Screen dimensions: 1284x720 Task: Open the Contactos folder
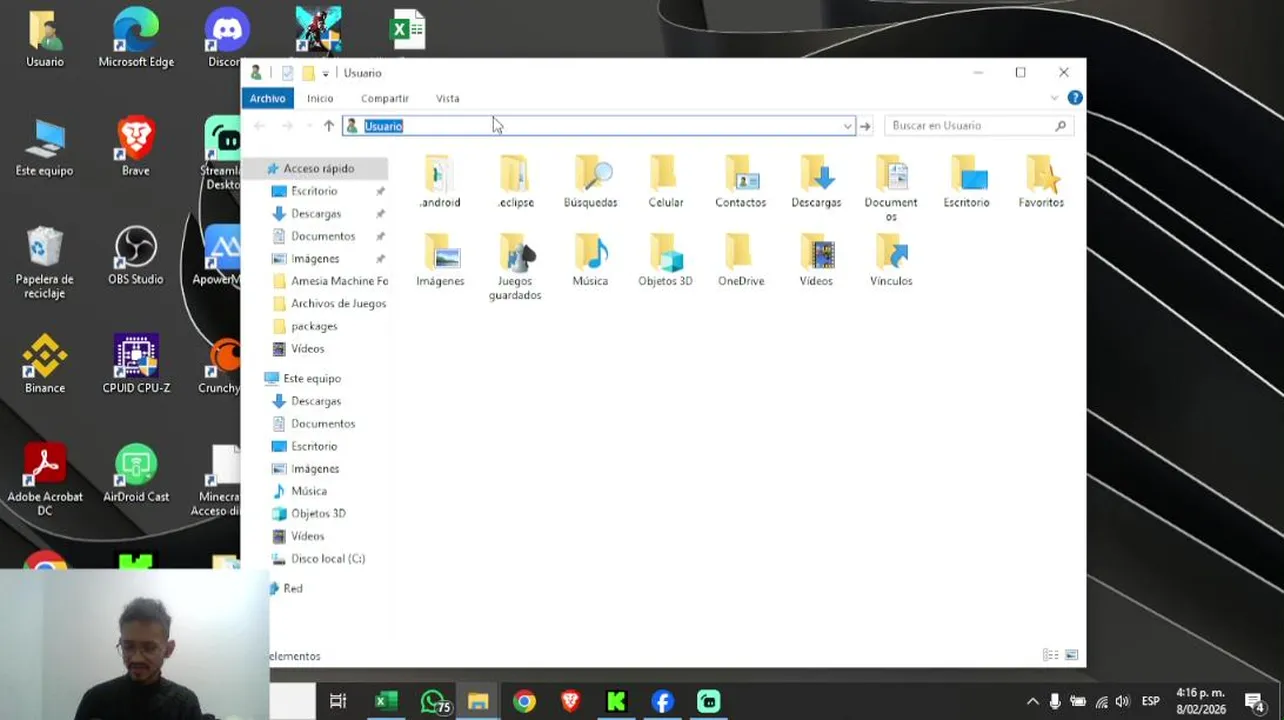click(x=741, y=182)
